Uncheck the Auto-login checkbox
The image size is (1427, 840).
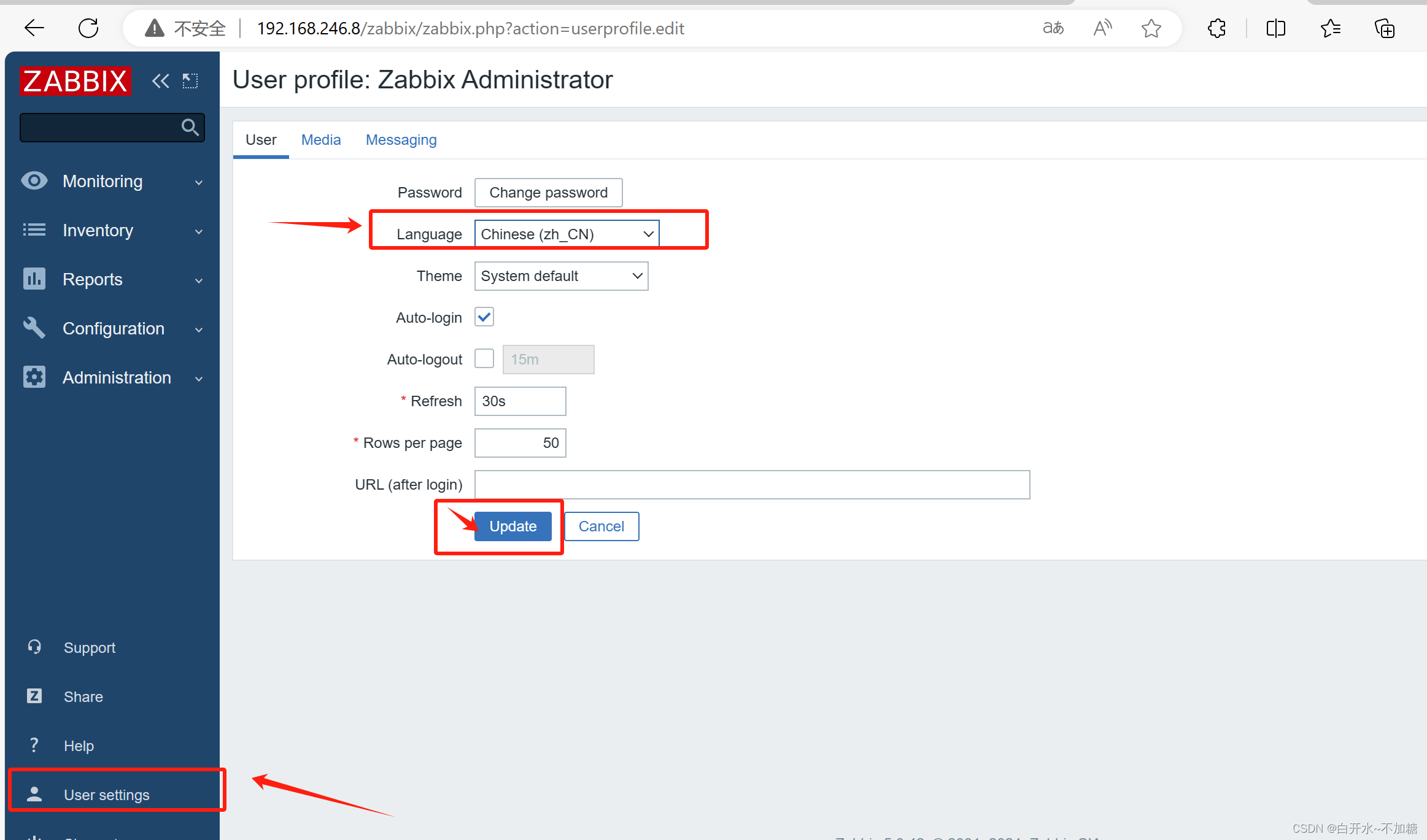484,317
